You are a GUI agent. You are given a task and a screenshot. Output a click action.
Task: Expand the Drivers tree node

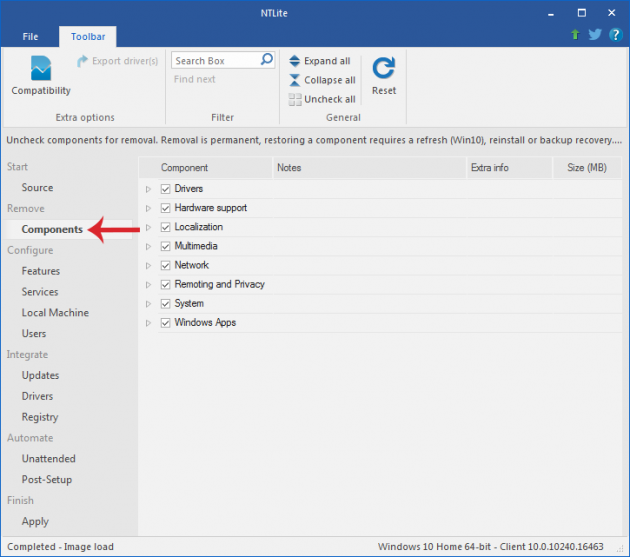click(x=148, y=189)
